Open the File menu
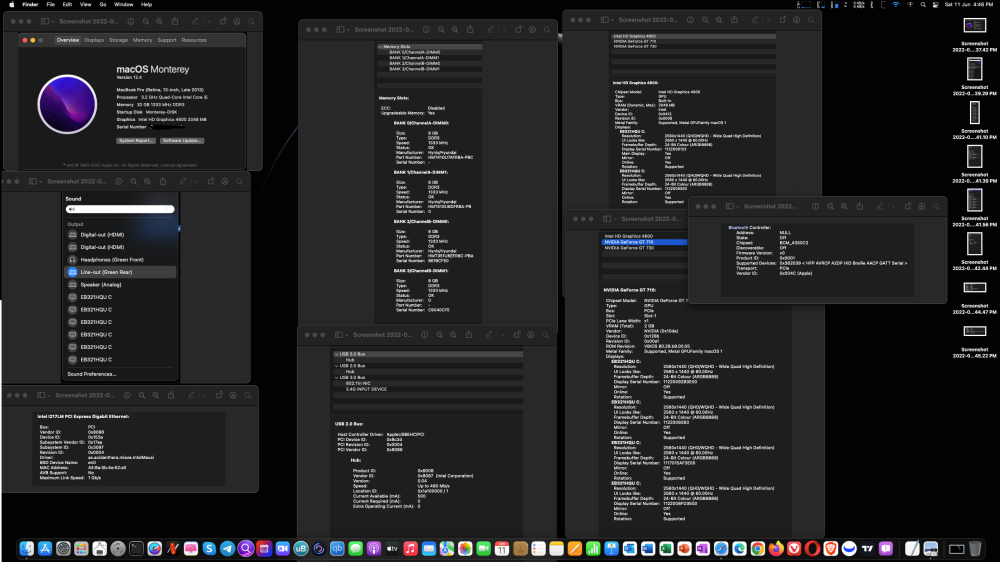 point(50,4)
